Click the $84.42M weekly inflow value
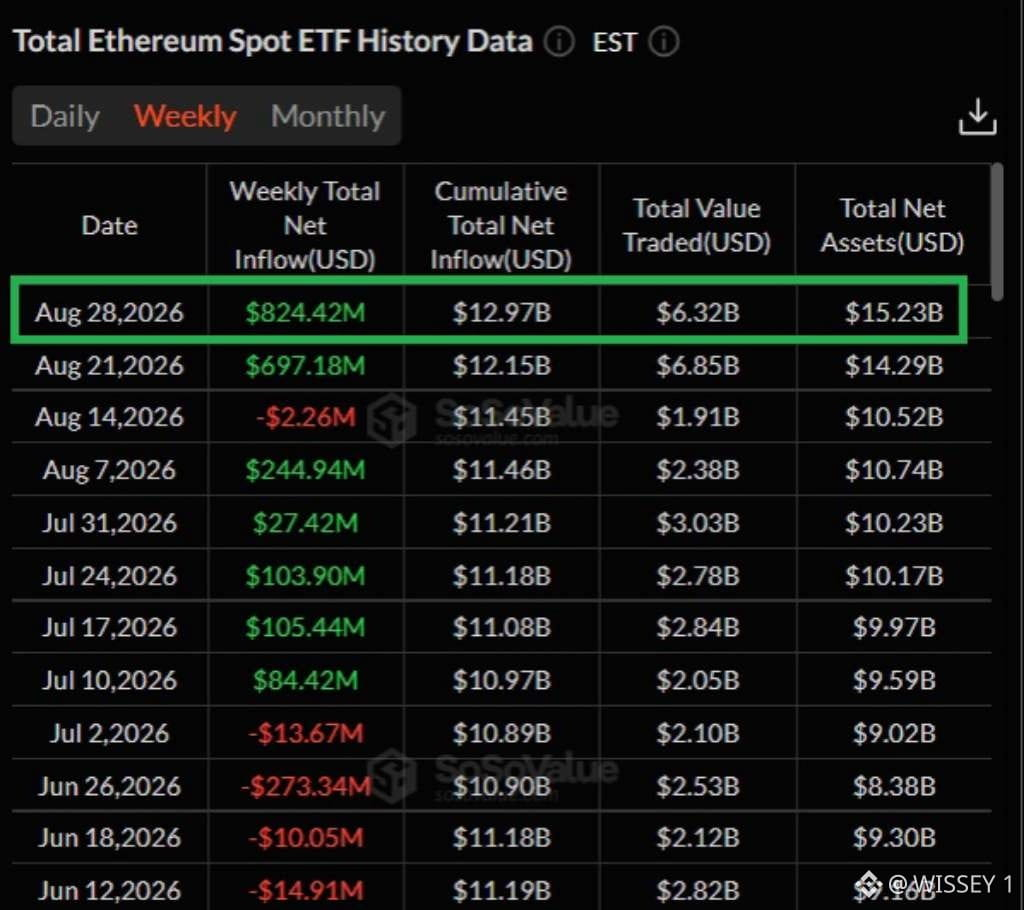Image resolution: width=1024 pixels, height=910 pixels. [x=306, y=681]
